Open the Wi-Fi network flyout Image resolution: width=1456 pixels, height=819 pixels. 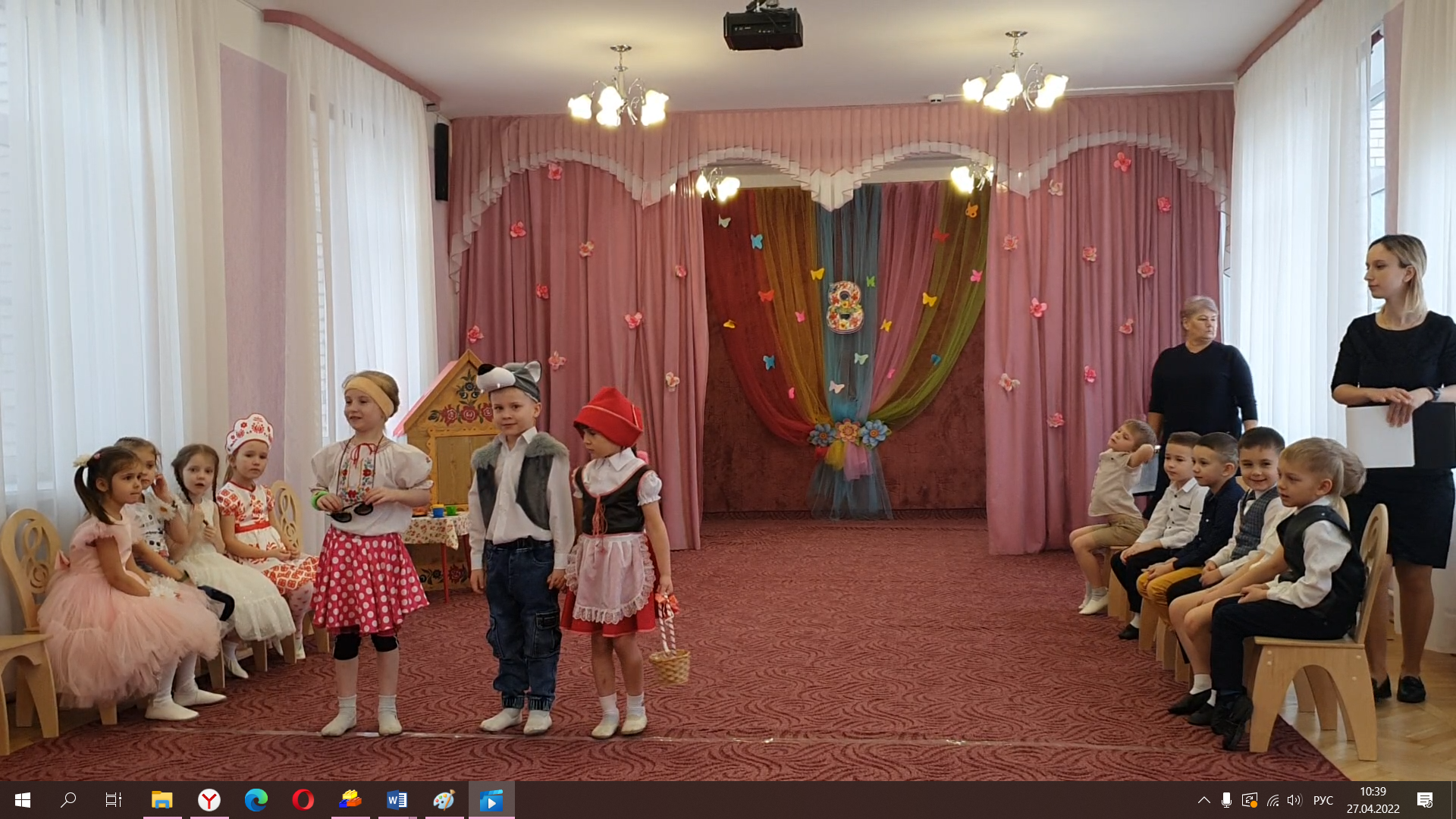pyautogui.click(x=1272, y=800)
